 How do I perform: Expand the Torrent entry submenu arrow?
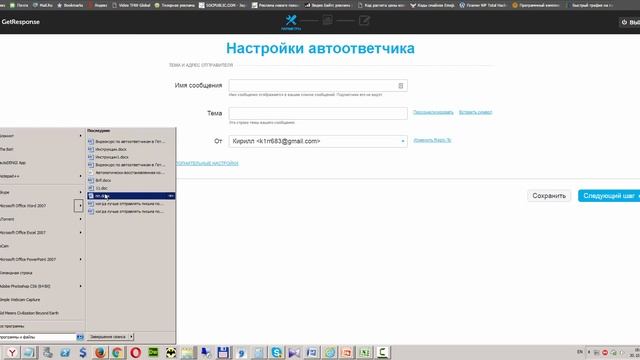pos(80,219)
